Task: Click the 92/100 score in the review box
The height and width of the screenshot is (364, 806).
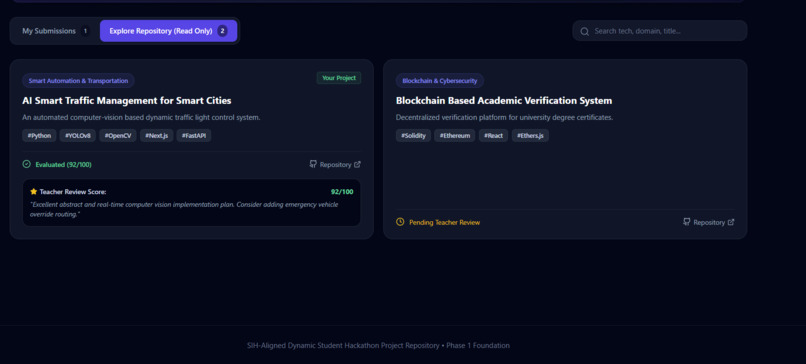Action: [x=342, y=192]
